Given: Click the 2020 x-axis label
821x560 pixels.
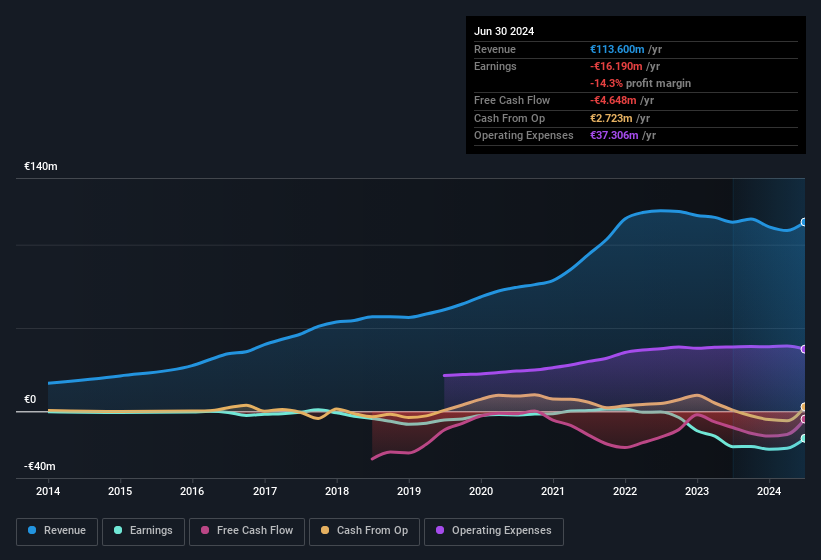Looking at the screenshot, I should tap(481, 491).
